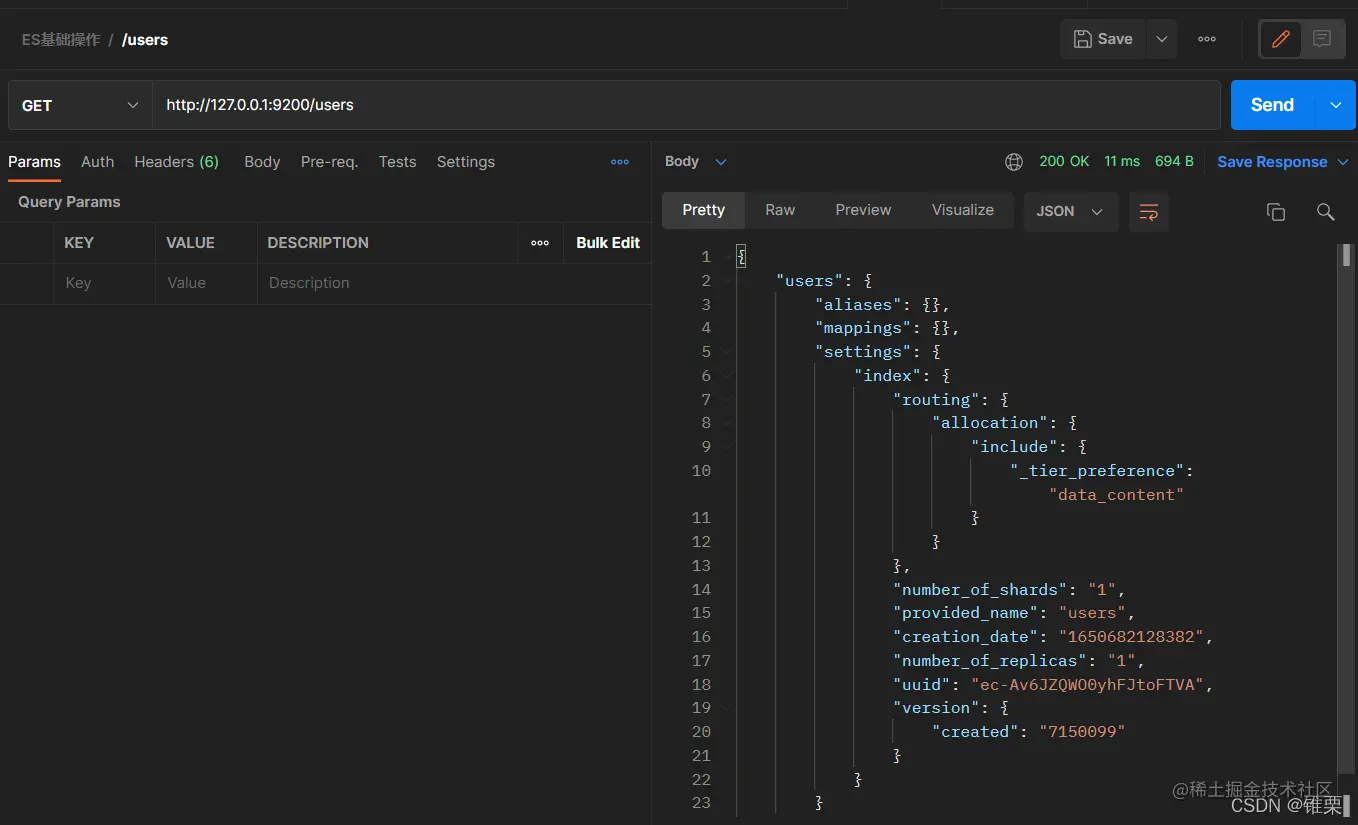Click the "number_of_shards" key
The height and width of the screenshot is (825, 1358).
[x=981, y=589]
